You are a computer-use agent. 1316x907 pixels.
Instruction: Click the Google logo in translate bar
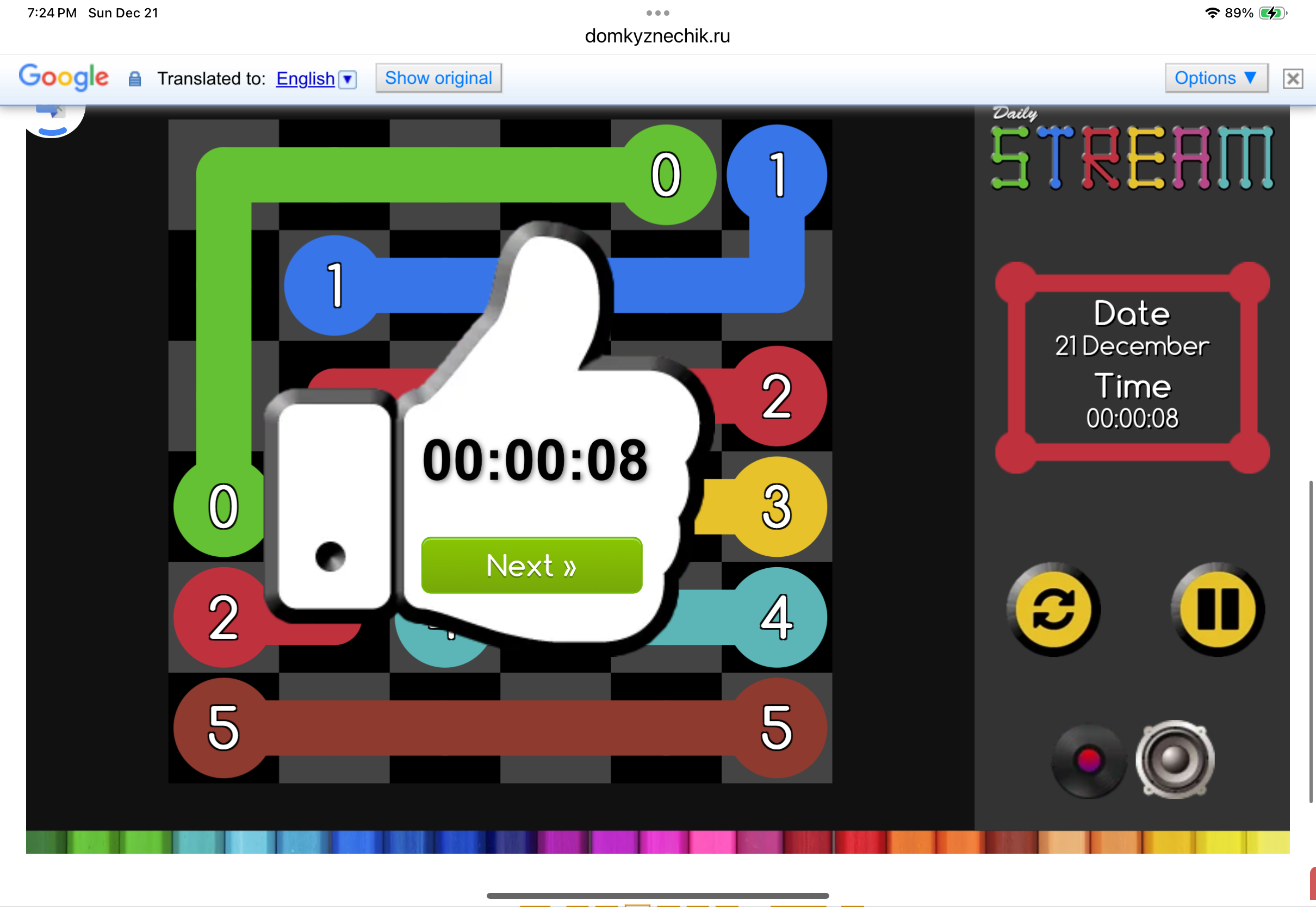click(x=64, y=77)
